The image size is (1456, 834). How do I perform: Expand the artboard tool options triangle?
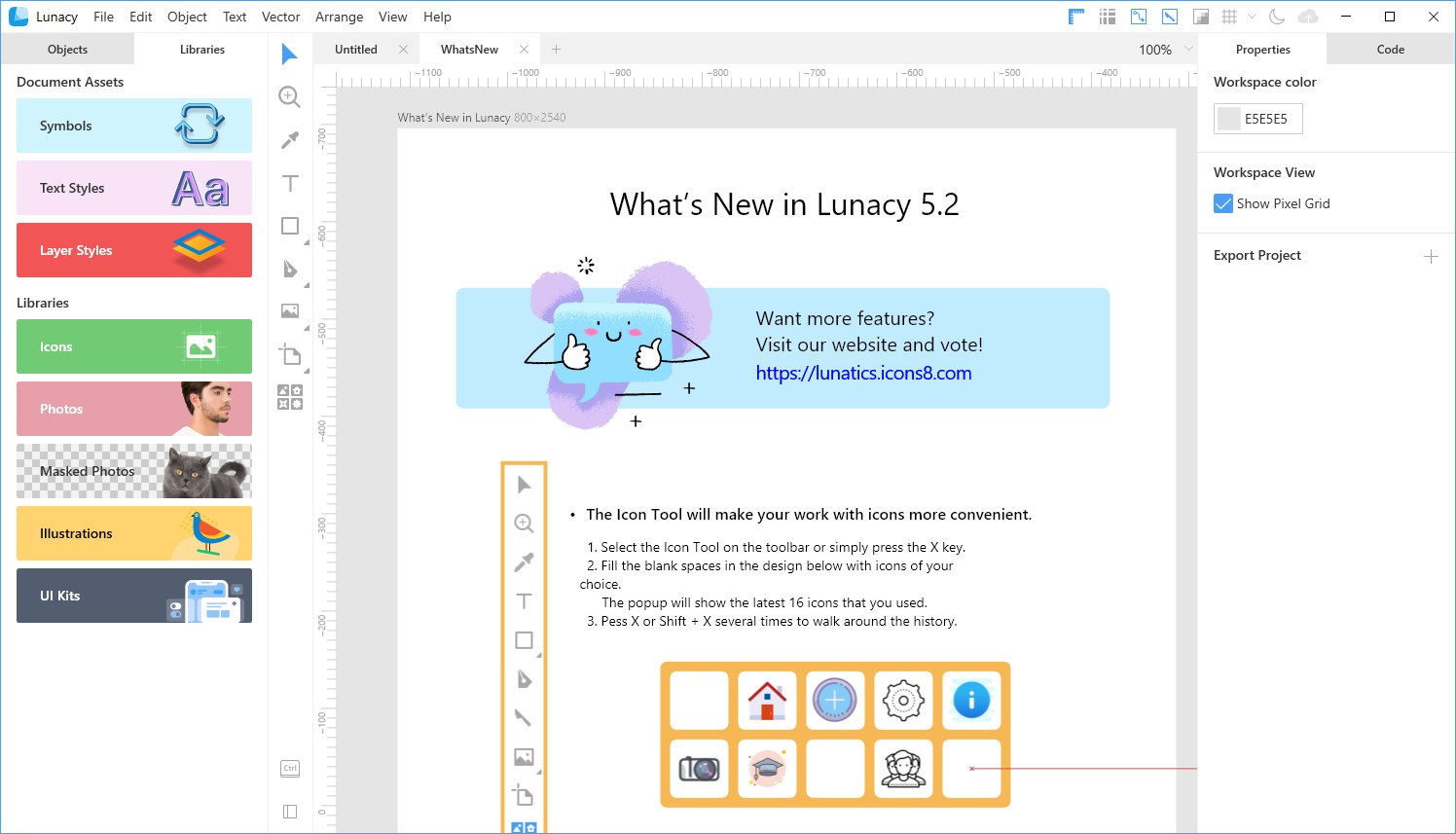click(307, 371)
